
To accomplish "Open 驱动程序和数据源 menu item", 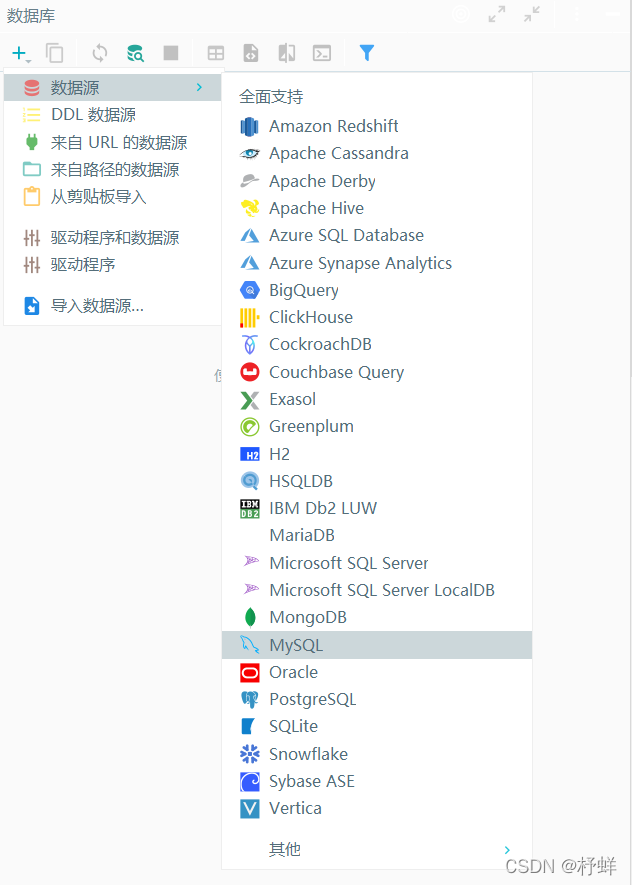I will (112, 238).
